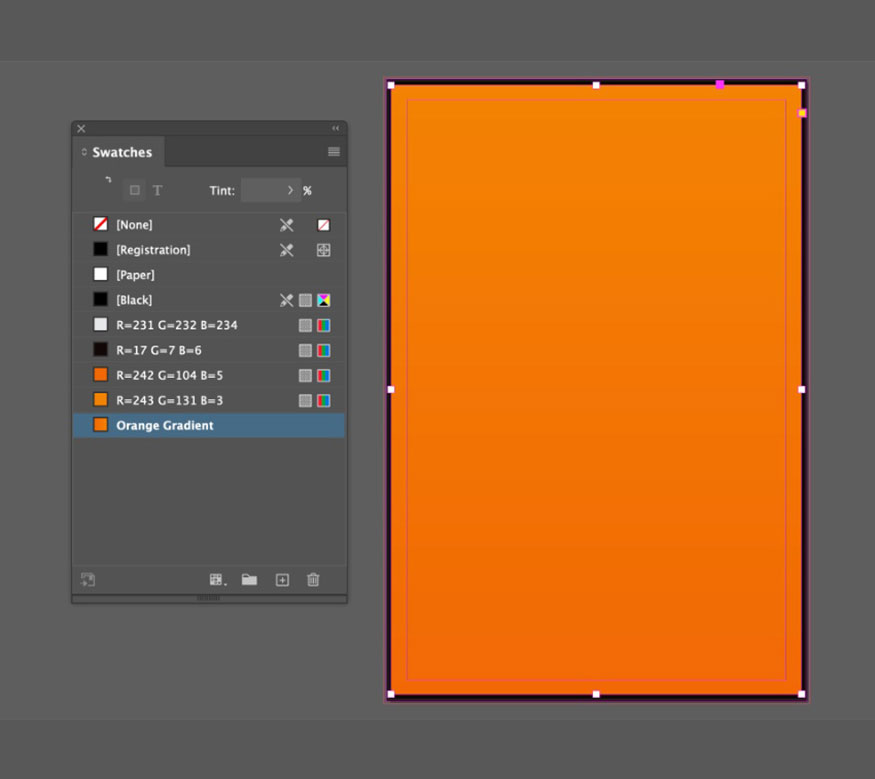Click the Tint percentage input field
Viewport: 875px width, 779px height.
click(261, 190)
